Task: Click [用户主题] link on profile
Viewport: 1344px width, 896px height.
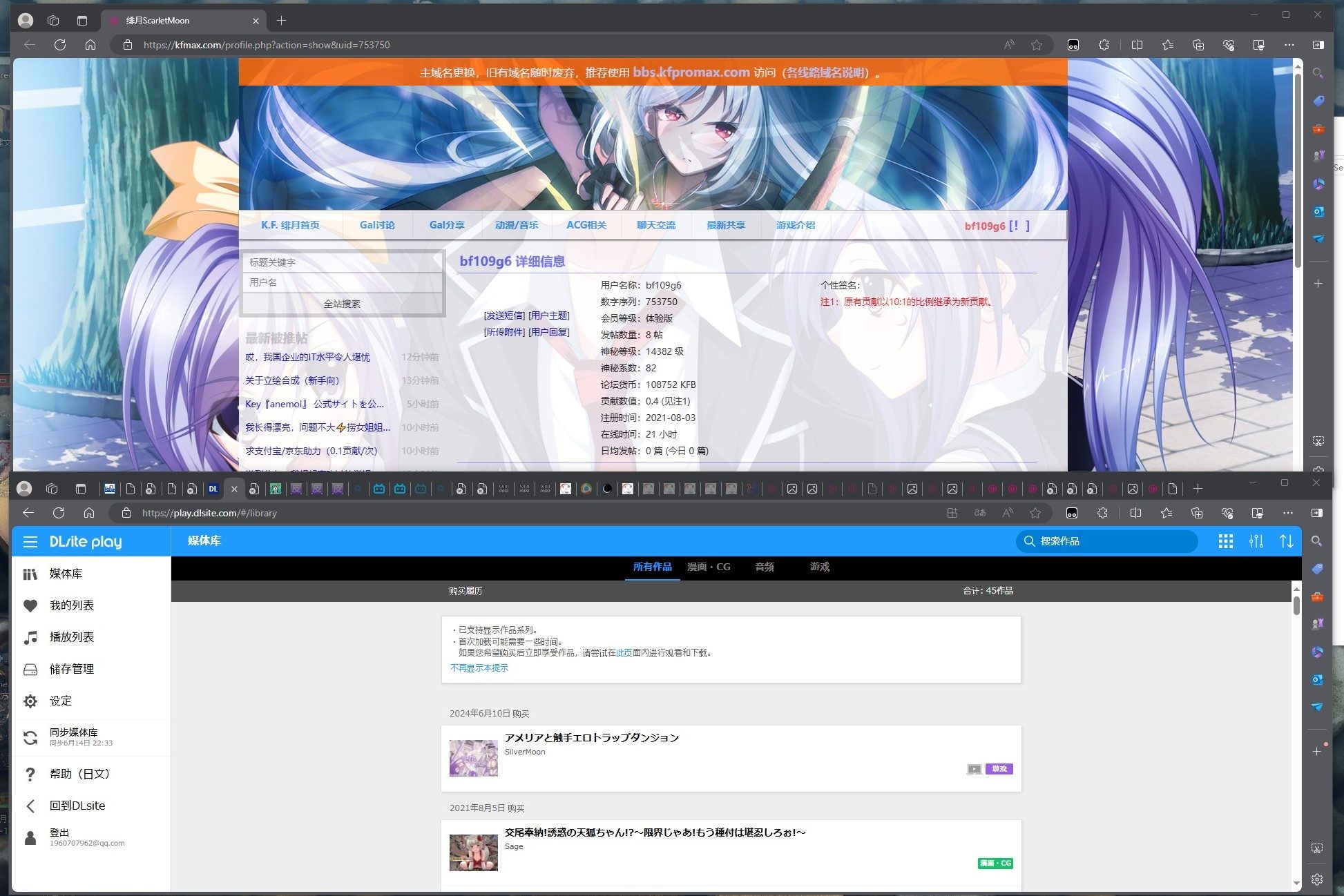Action: [x=549, y=315]
